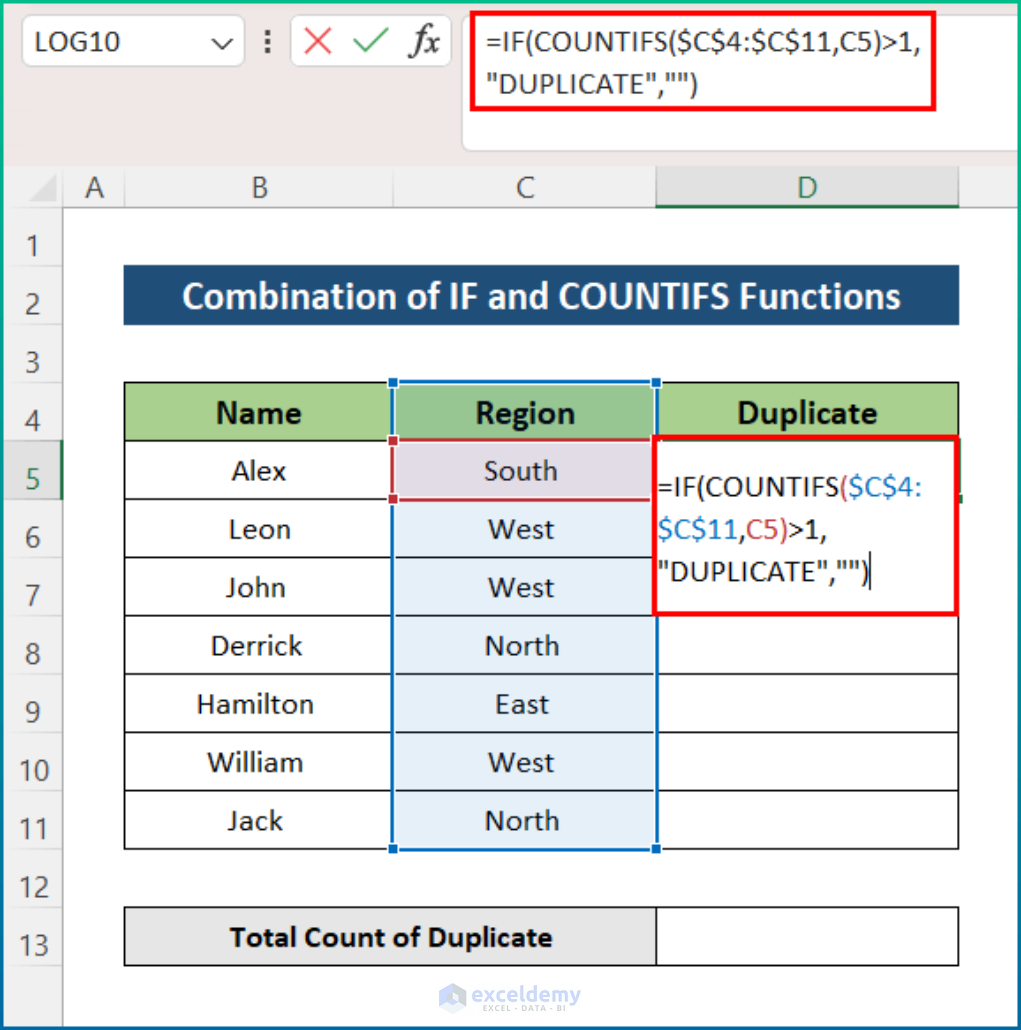
Task: Click into the LOG10 Name Box field
Action: click(x=110, y=43)
